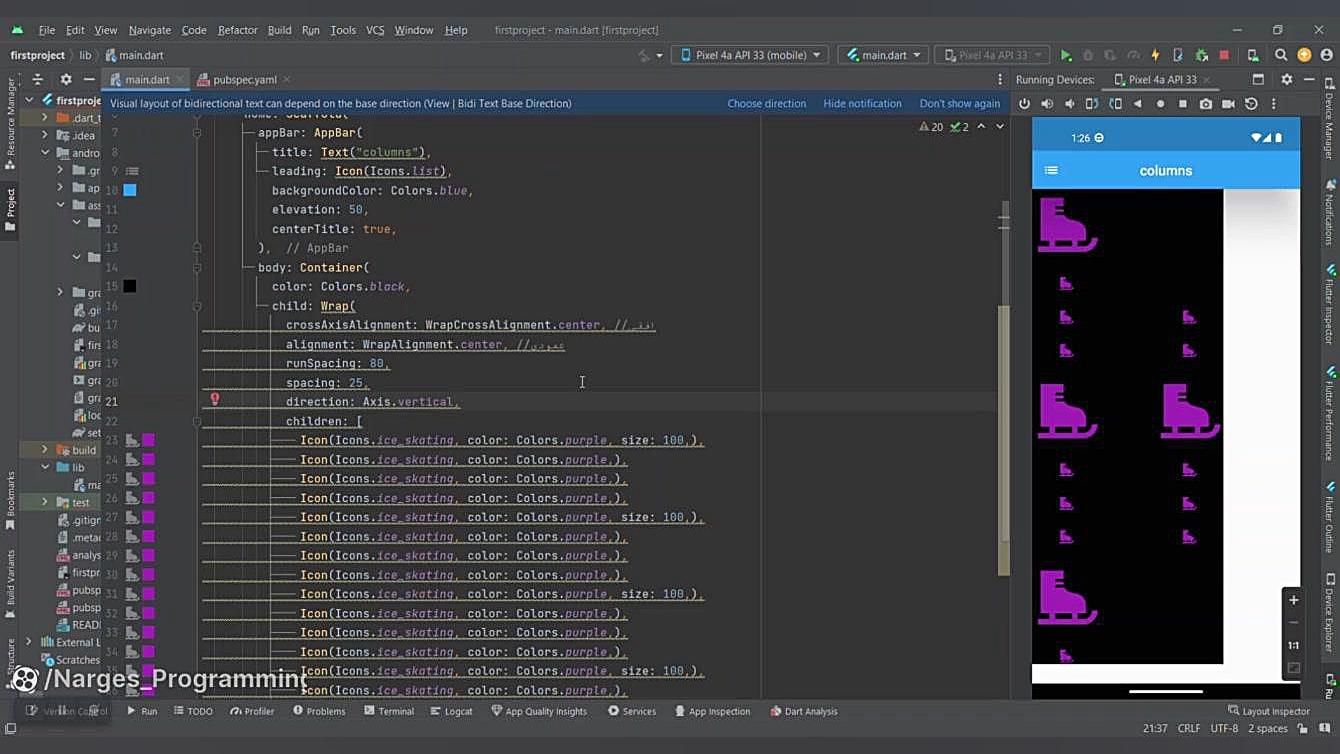Collapse the firstproject root tree node

click(30, 100)
